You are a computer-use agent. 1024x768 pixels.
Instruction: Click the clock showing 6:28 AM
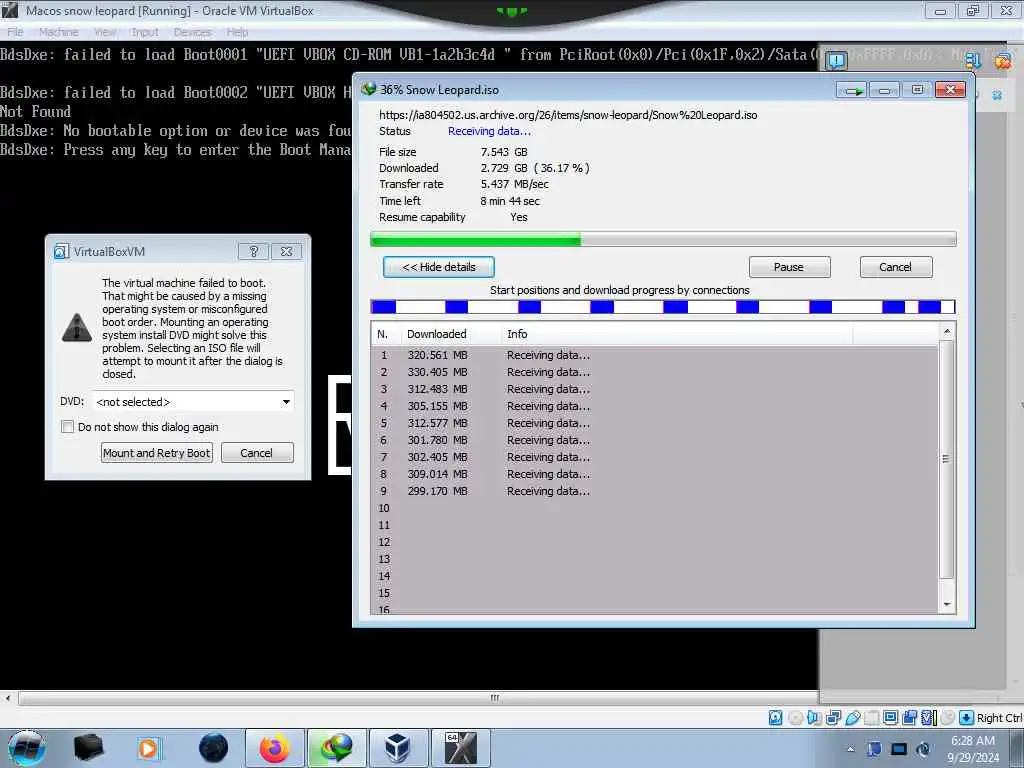coord(972,741)
